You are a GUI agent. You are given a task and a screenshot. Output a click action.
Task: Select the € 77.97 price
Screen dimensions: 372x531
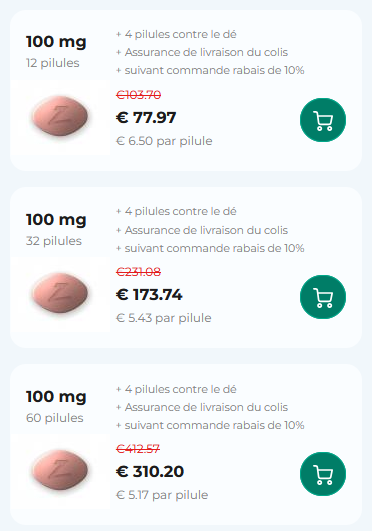(x=146, y=118)
